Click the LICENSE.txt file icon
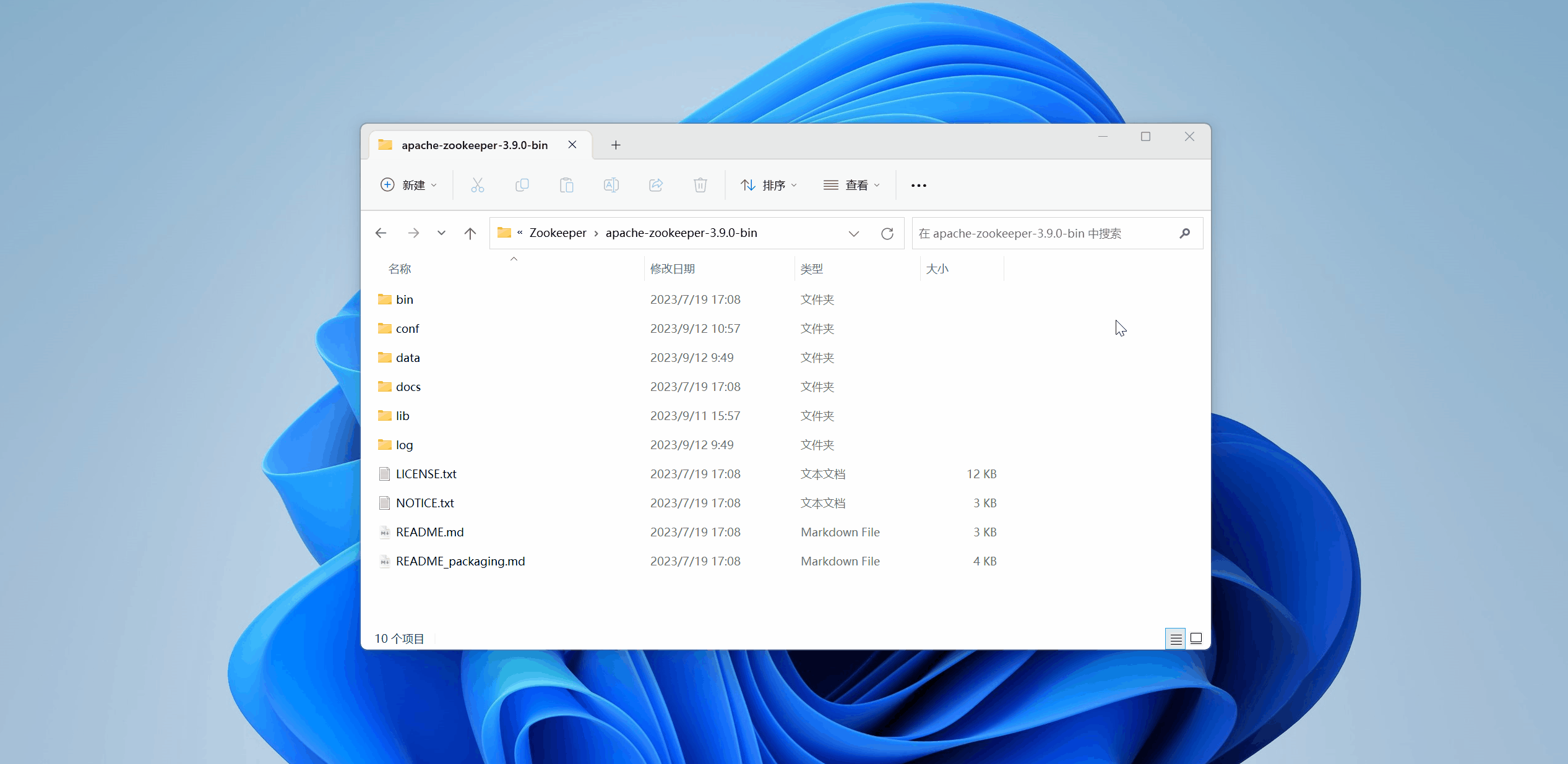 (384, 474)
